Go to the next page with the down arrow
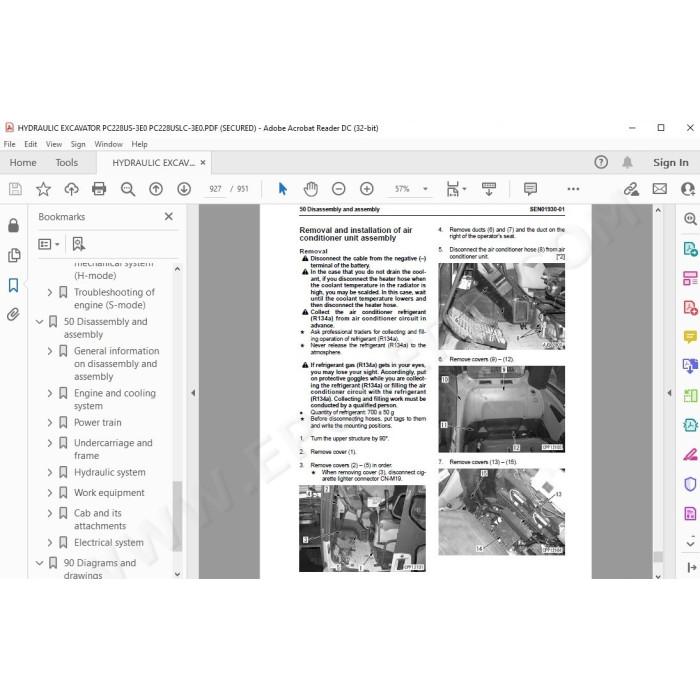The image size is (700, 700). pos(184,189)
